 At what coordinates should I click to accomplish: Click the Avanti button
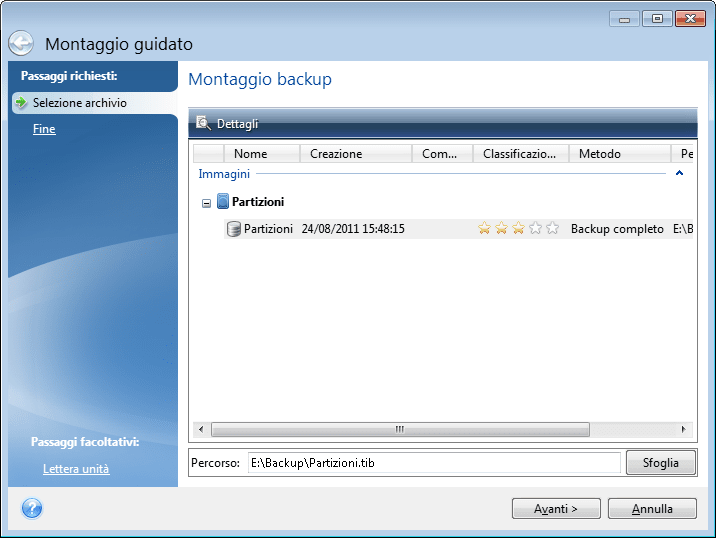click(x=556, y=509)
